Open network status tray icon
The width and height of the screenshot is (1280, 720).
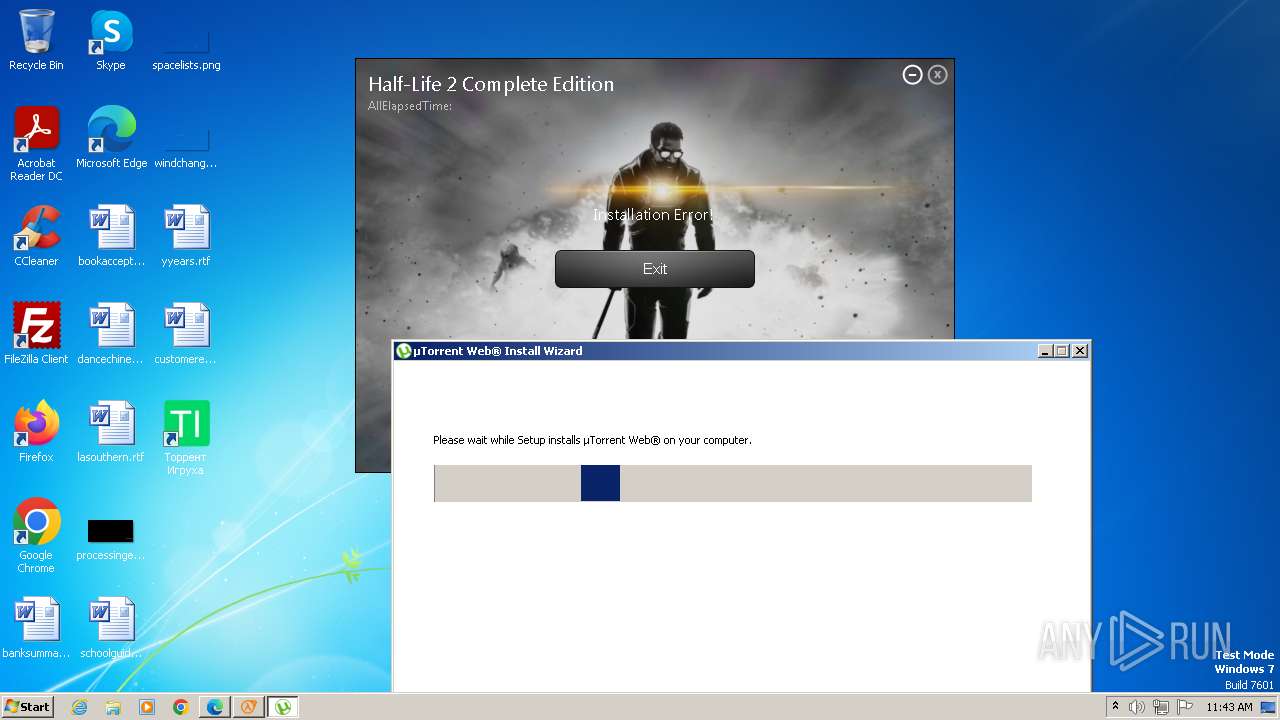[1160, 707]
